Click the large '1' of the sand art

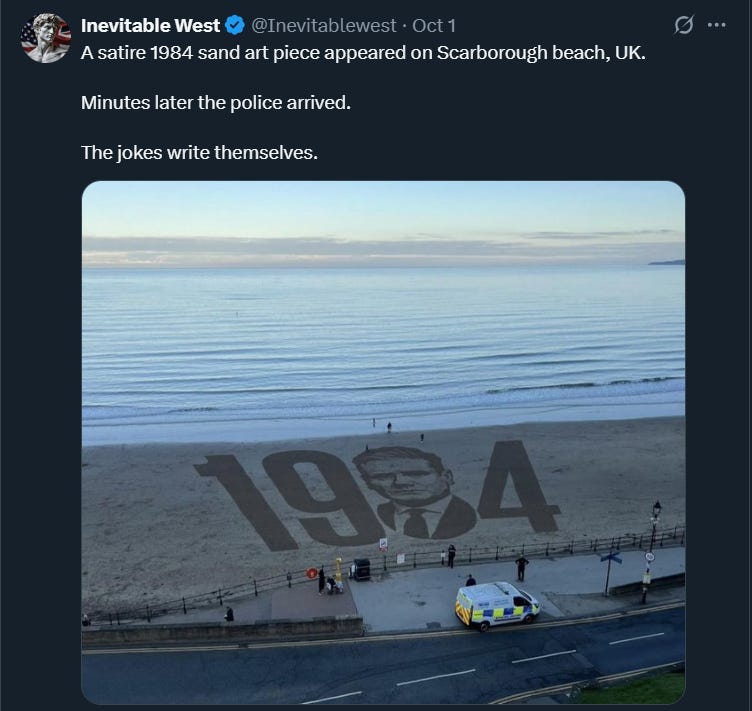click(x=247, y=502)
